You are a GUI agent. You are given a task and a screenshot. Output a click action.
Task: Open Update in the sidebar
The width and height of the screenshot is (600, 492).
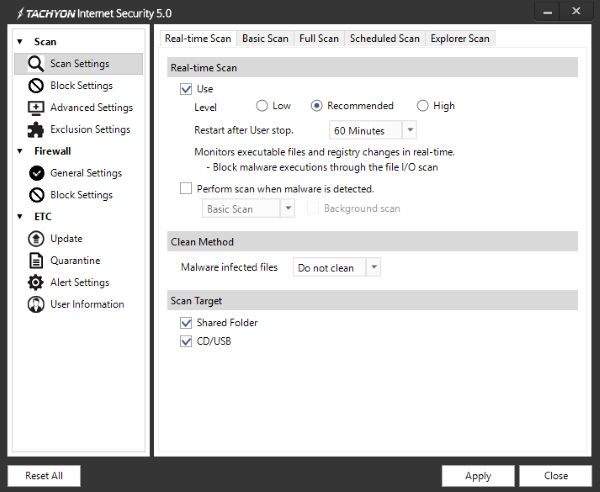tap(66, 239)
